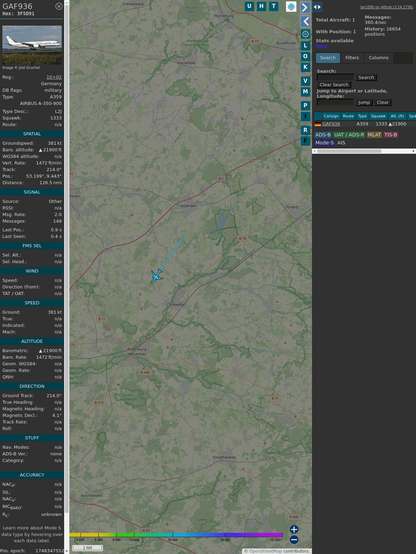Toggle the O map option button
Viewport: 416px width, 554px height.
click(305, 56)
